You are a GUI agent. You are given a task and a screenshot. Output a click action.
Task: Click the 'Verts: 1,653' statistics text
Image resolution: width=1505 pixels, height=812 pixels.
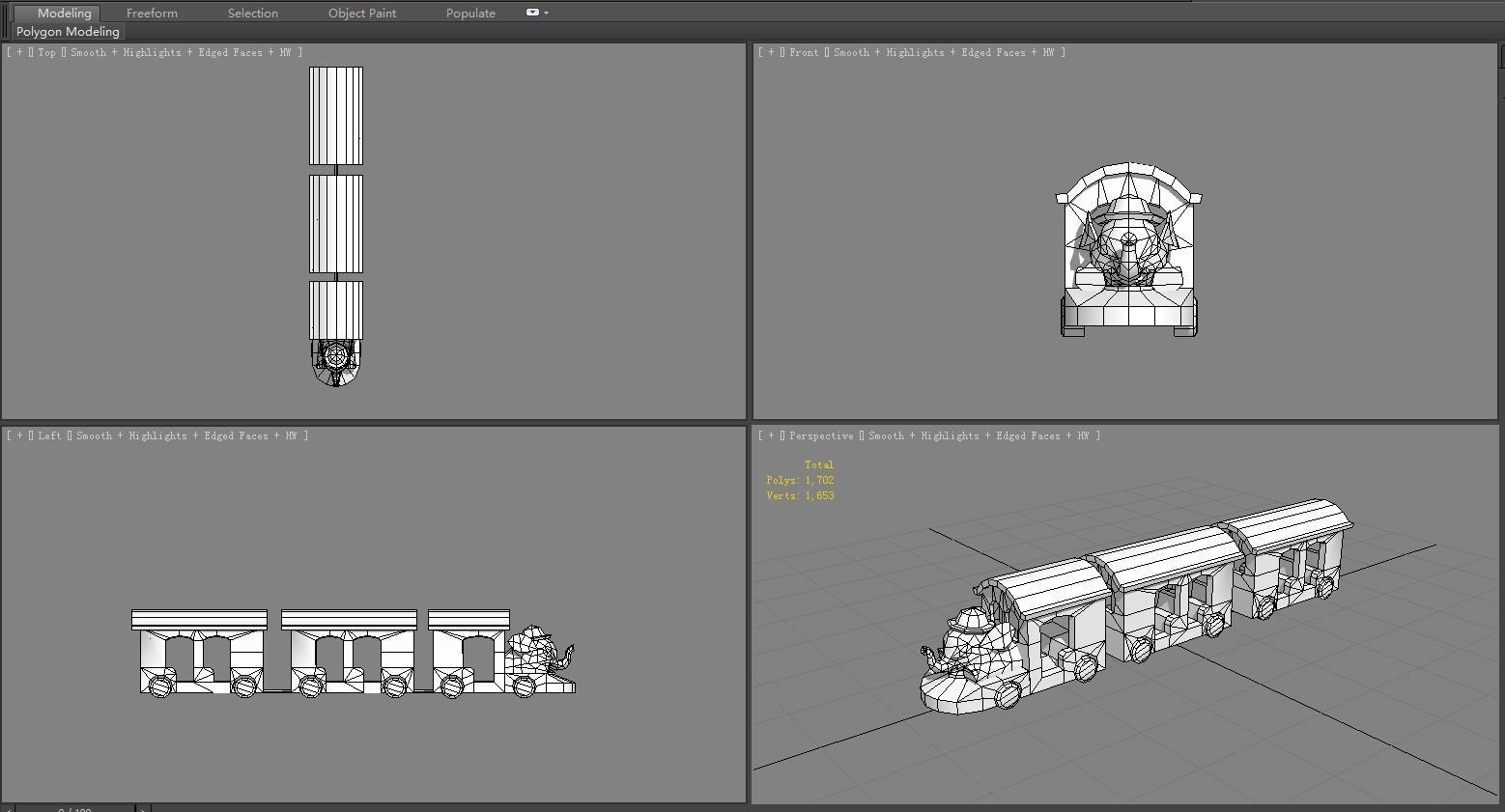[x=800, y=495]
